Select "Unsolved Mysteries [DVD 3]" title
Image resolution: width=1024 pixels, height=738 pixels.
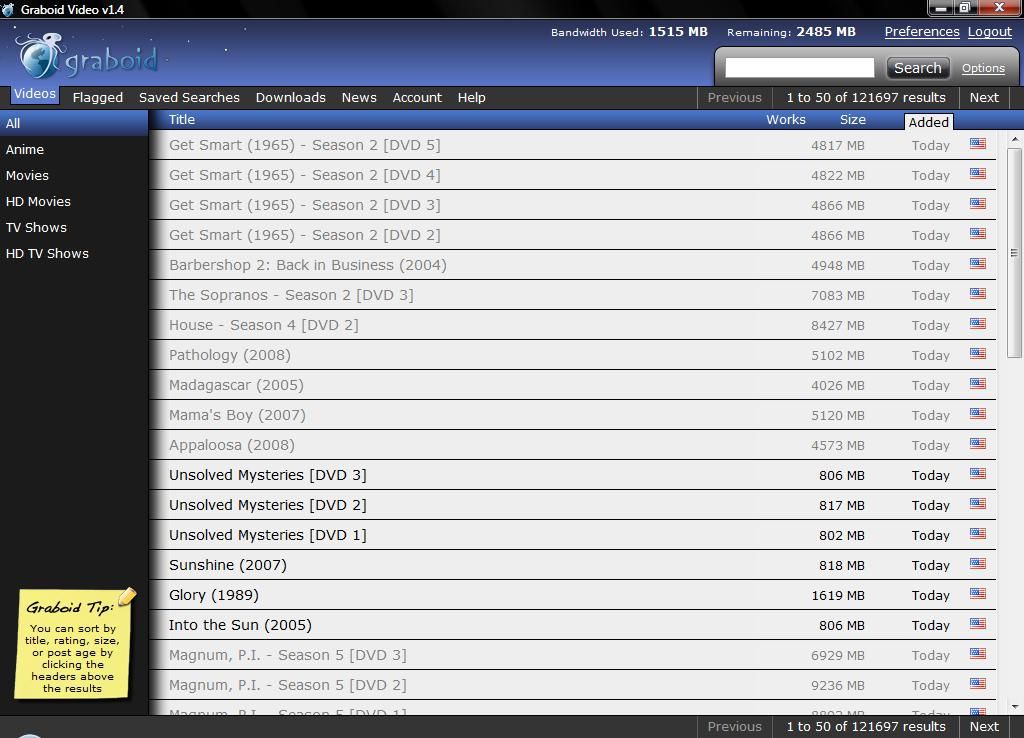pyautogui.click(x=268, y=475)
